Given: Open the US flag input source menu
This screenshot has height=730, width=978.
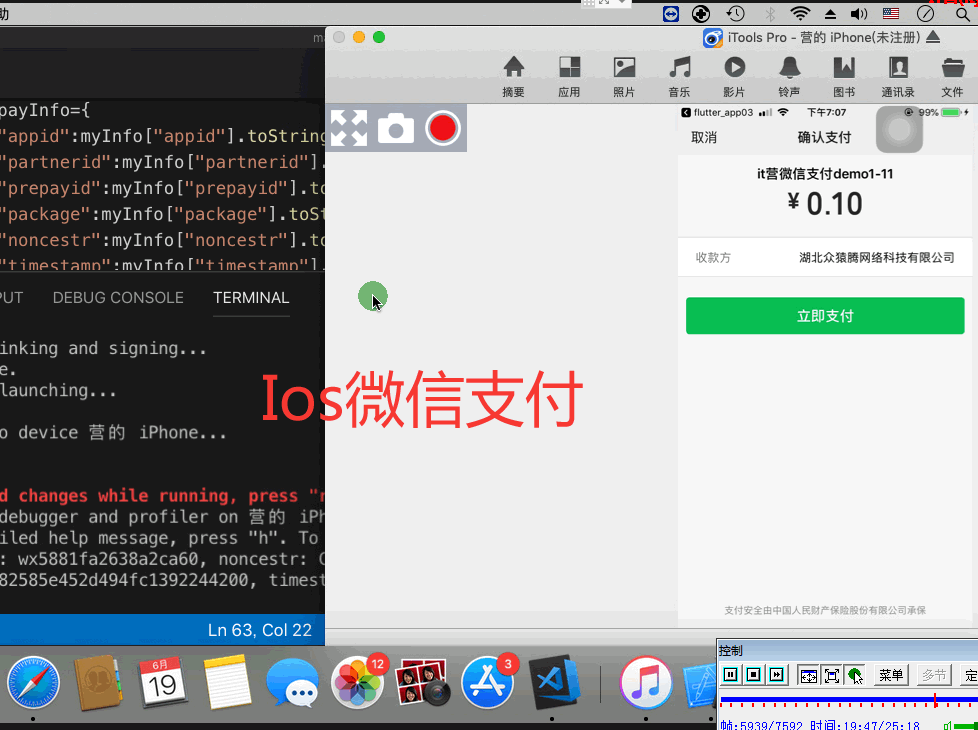Looking at the screenshot, I should 891,14.
